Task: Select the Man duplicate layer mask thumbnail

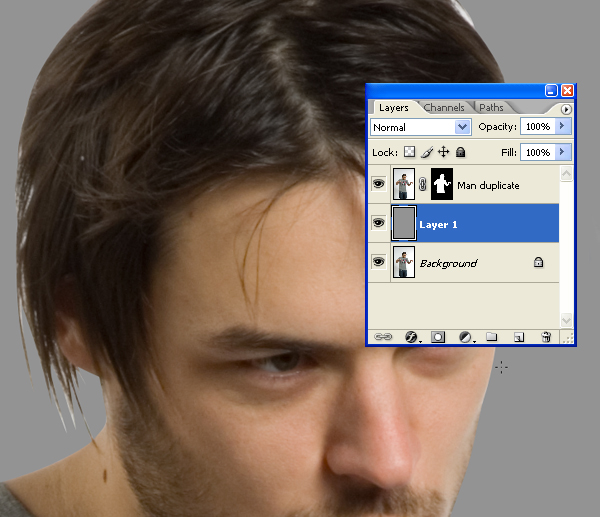Action: pyautogui.click(x=442, y=184)
